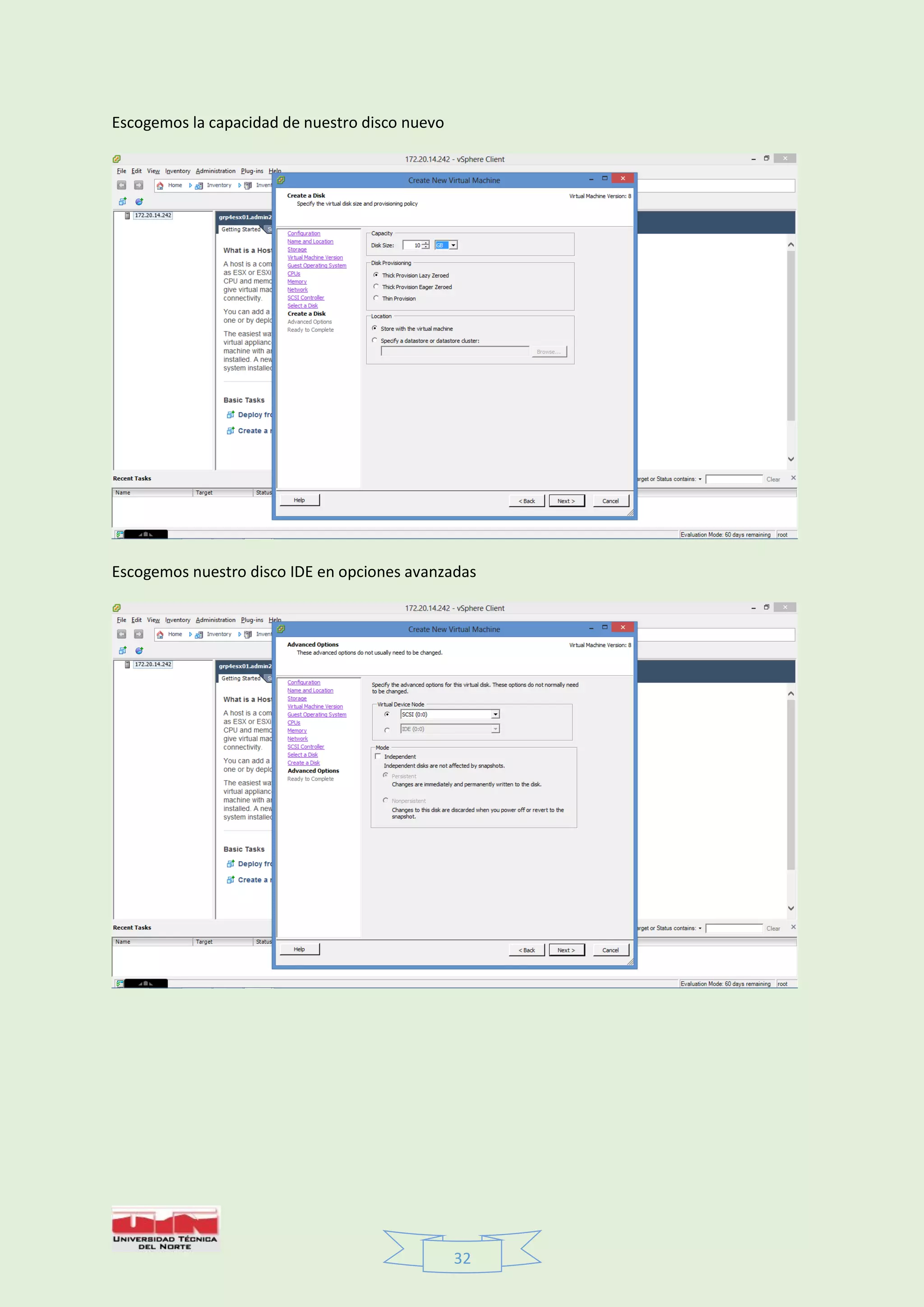Click scrollbar right of the Create a Disk dialog
The width and height of the screenshot is (924, 1307).
pos(790,336)
